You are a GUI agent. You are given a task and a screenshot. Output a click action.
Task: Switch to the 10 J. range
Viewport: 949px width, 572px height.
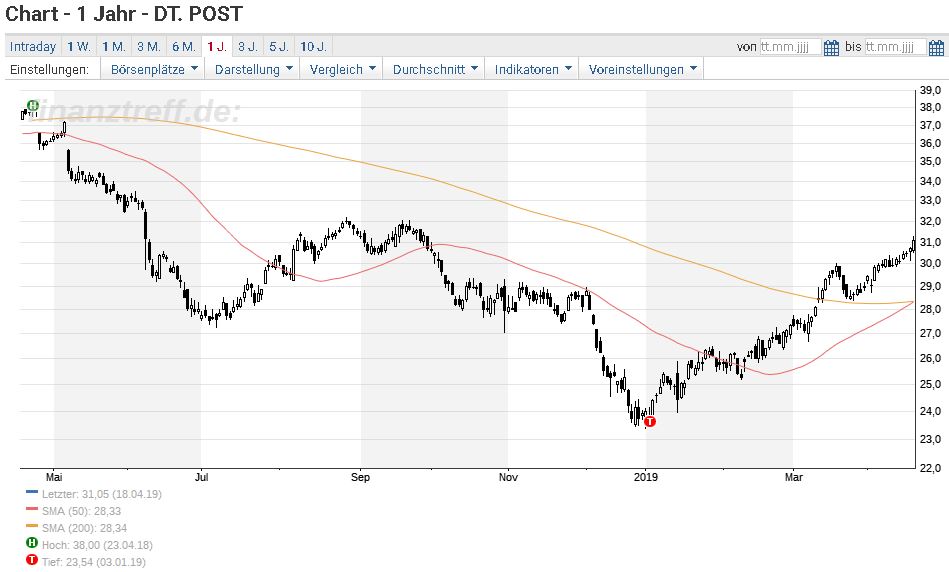(314, 47)
